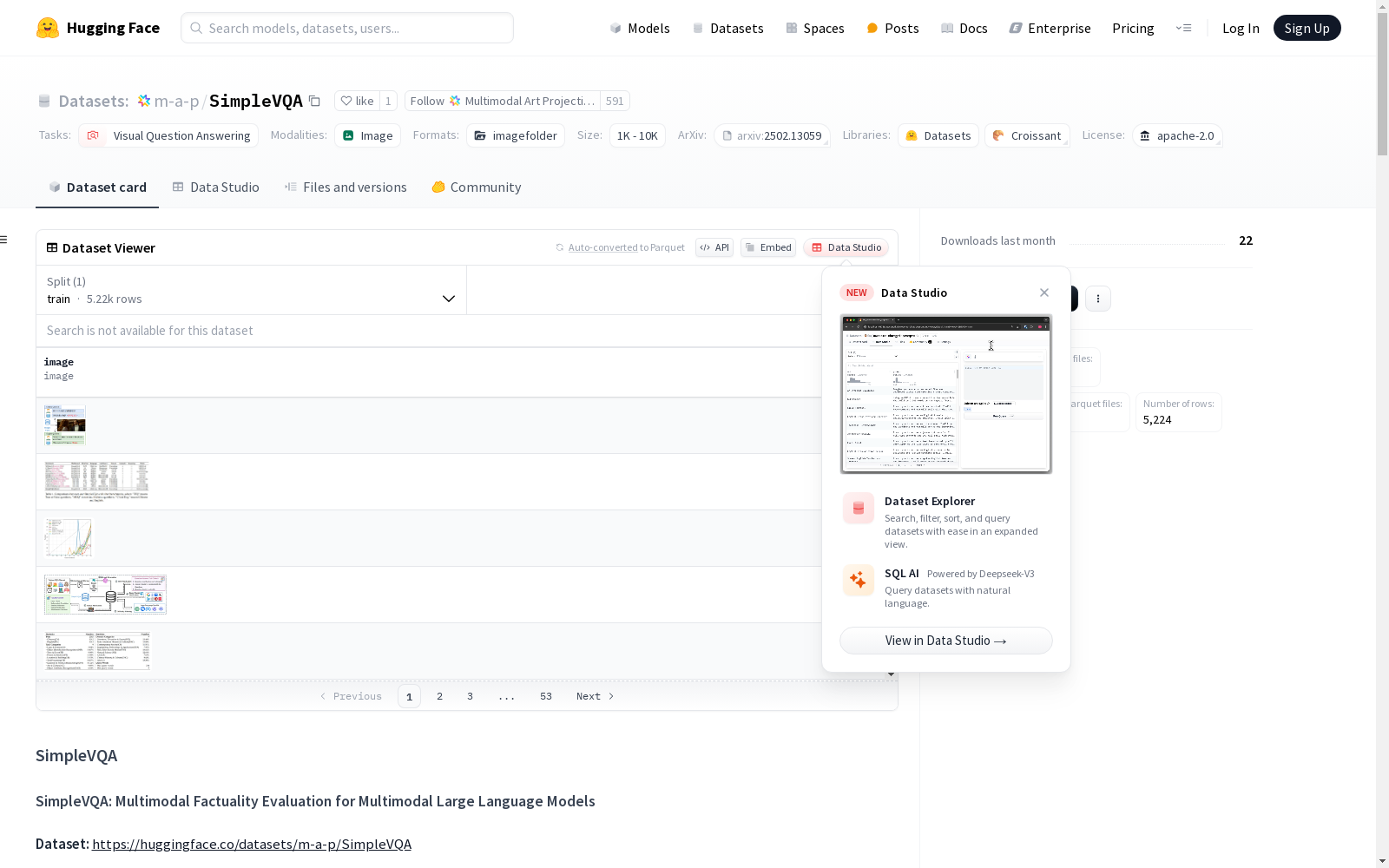This screenshot has width=1389, height=868.
Task: Follow Multimodal Art Projection organization
Action: point(503,101)
